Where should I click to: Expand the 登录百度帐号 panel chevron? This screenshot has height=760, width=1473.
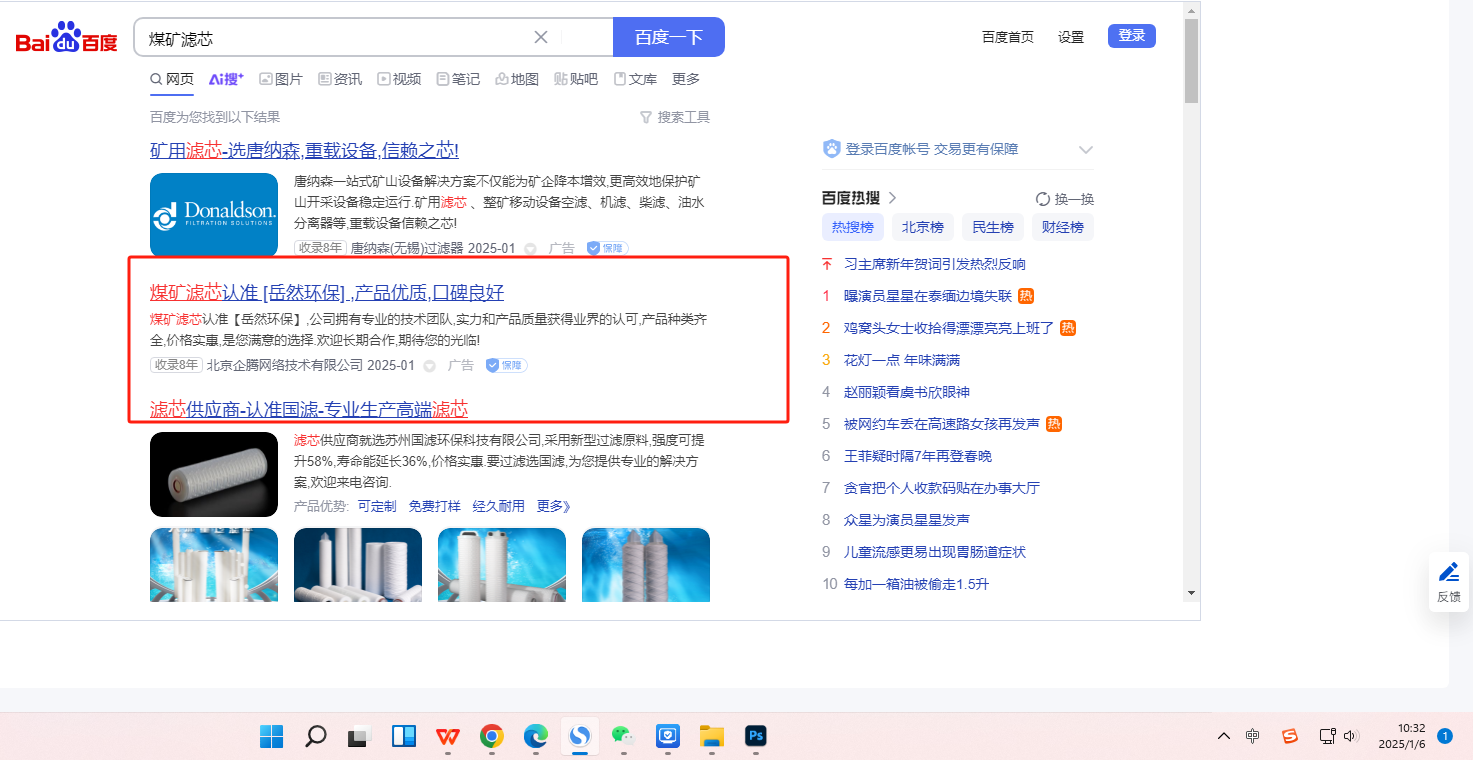pos(1086,150)
